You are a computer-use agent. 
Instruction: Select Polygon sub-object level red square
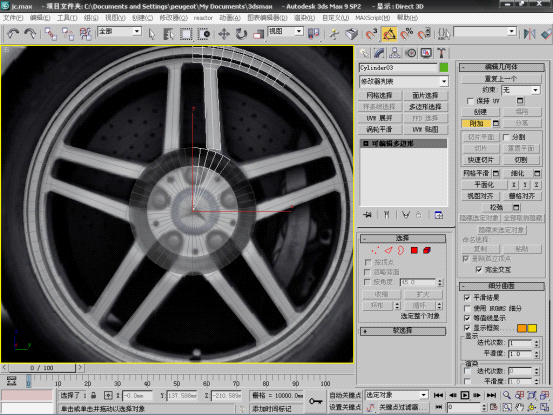coord(414,250)
